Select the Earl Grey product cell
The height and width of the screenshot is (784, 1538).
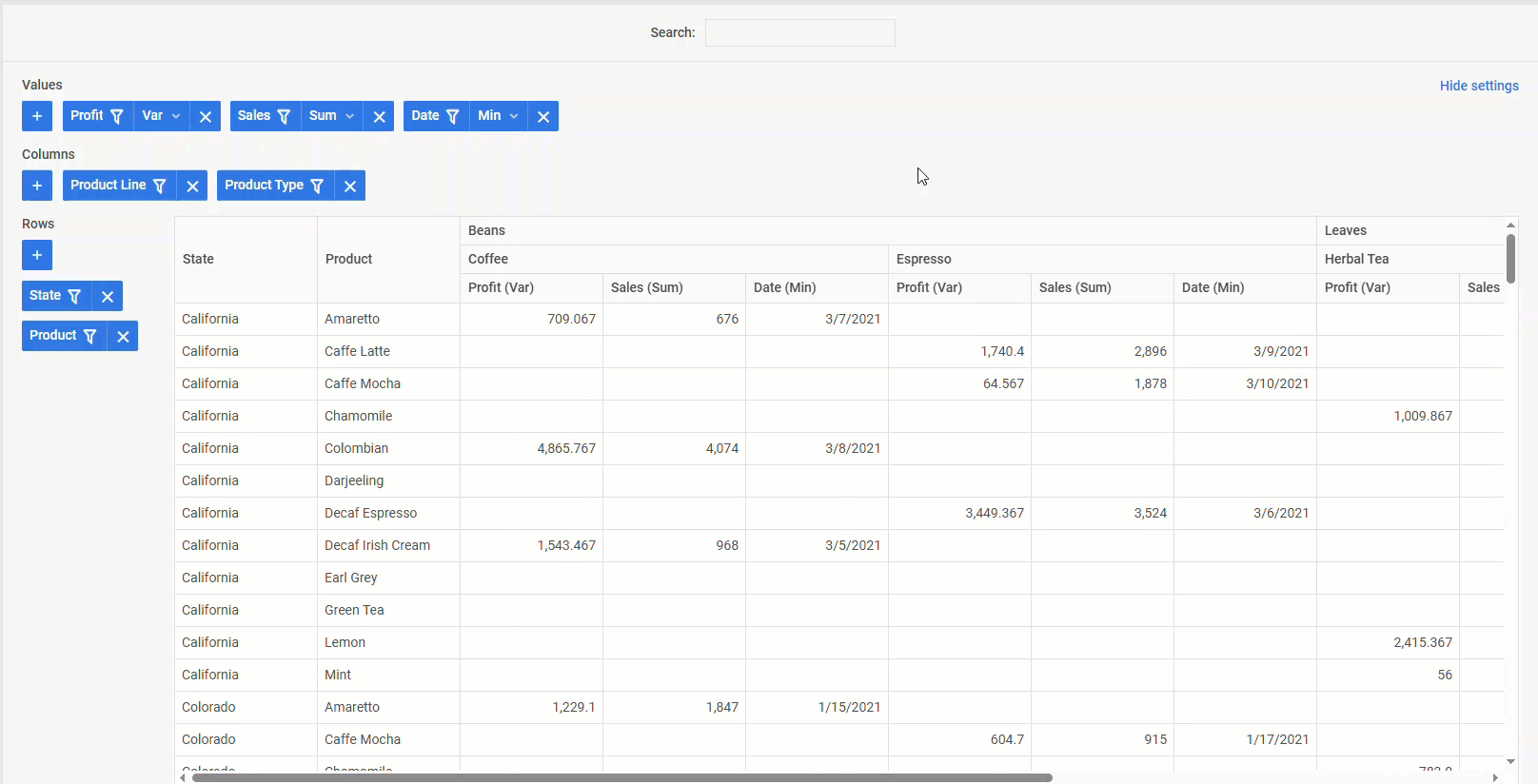pyautogui.click(x=388, y=578)
